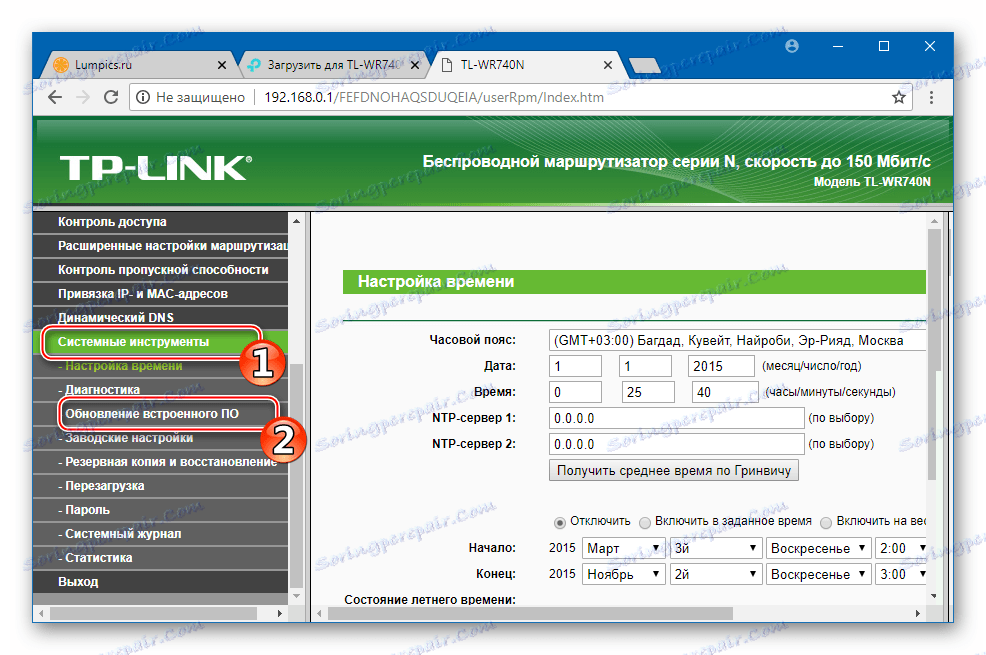
Task: Bookmark this page with the star icon
Action: point(899,97)
